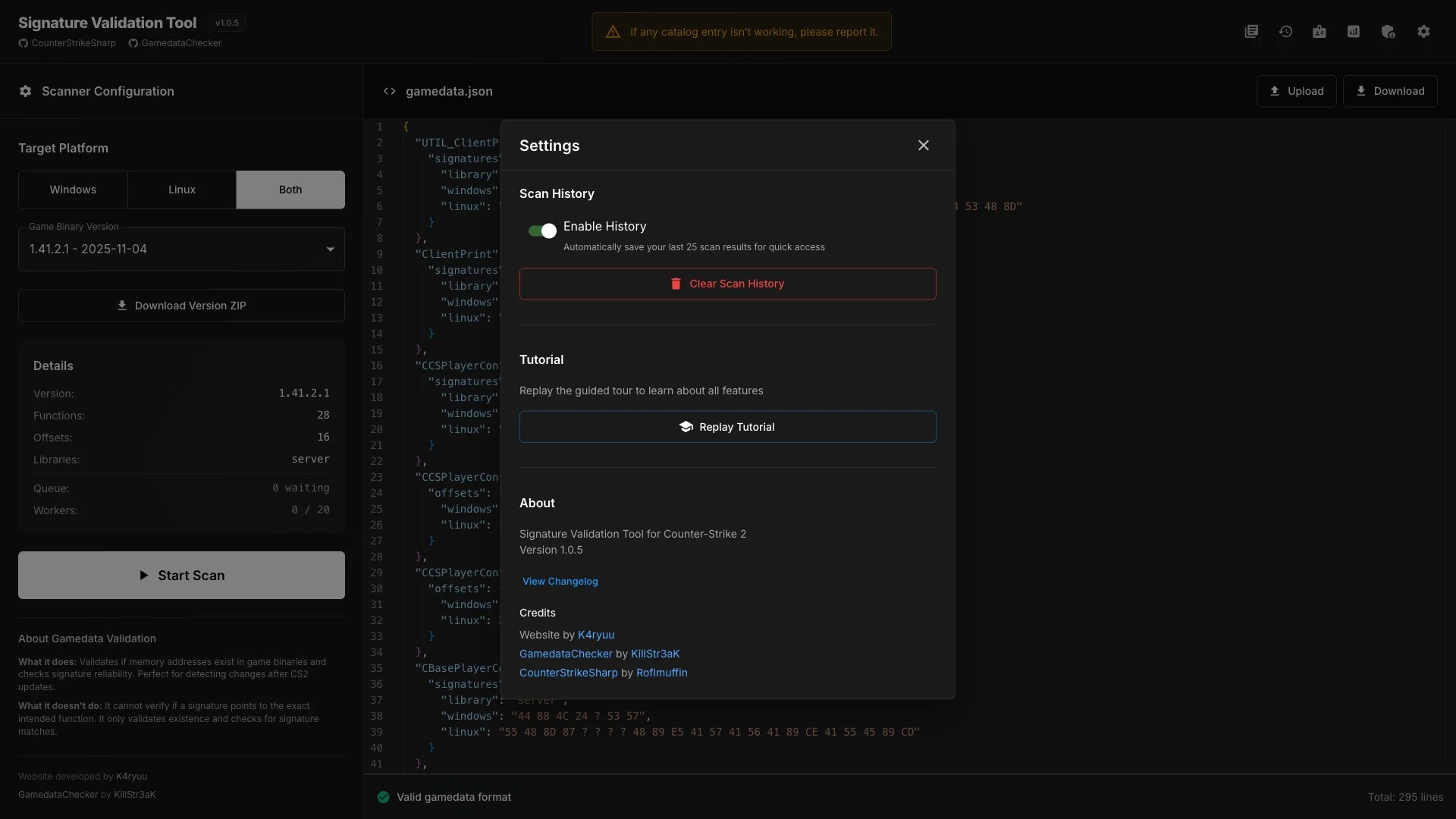The width and height of the screenshot is (1456, 819).
Task: Open the View Changelog link
Action: pos(560,582)
